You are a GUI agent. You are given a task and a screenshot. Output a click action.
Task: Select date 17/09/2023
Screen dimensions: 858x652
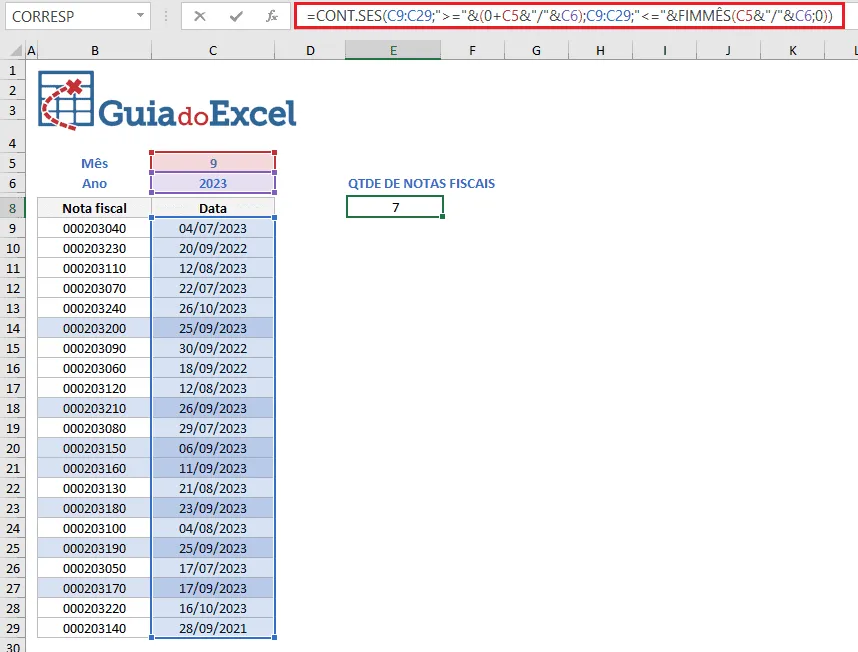coord(213,589)
